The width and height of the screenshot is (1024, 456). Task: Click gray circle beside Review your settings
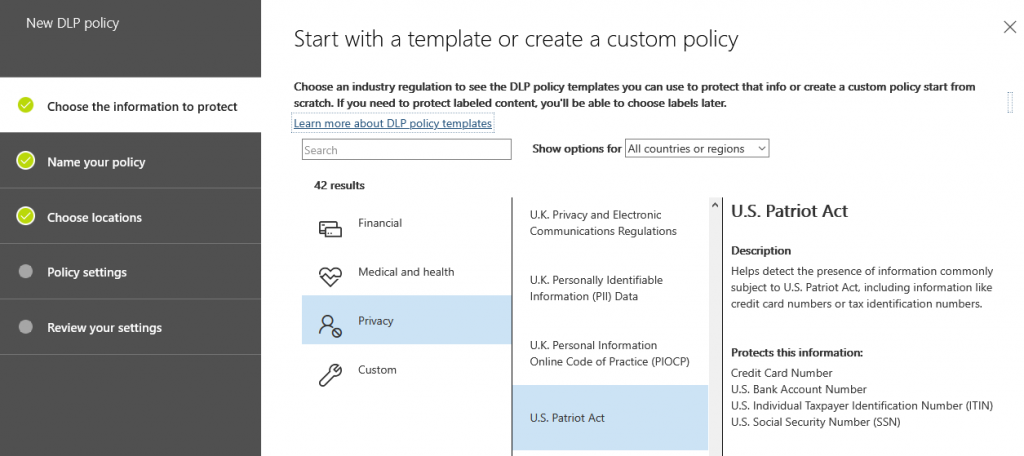[26, 327]
